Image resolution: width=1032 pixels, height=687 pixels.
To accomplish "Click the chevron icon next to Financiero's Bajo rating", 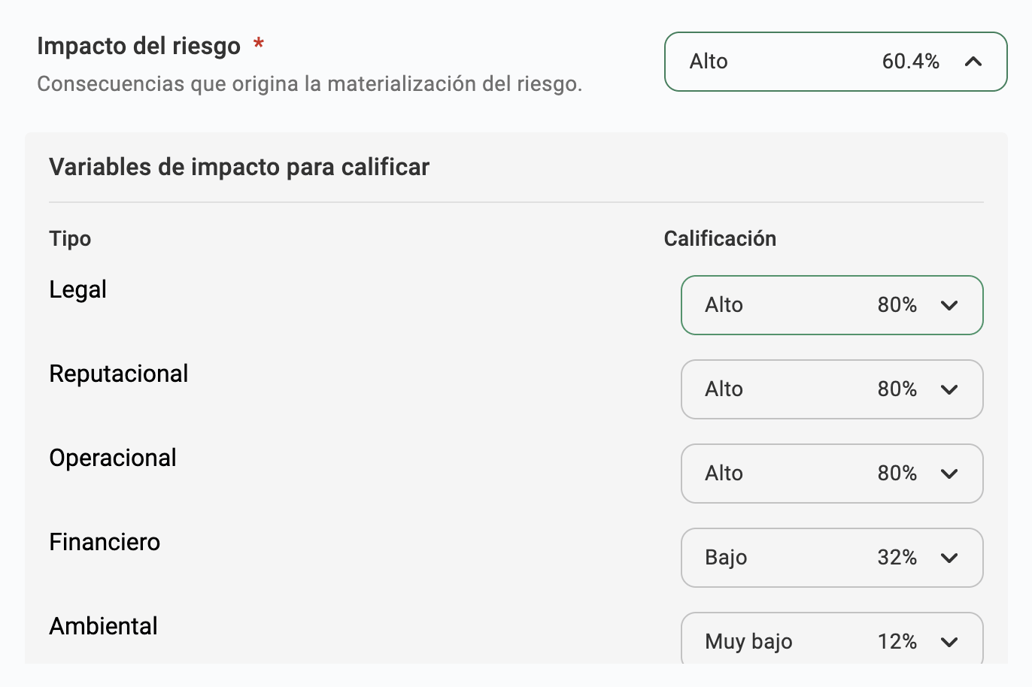I will click(950, 558).
